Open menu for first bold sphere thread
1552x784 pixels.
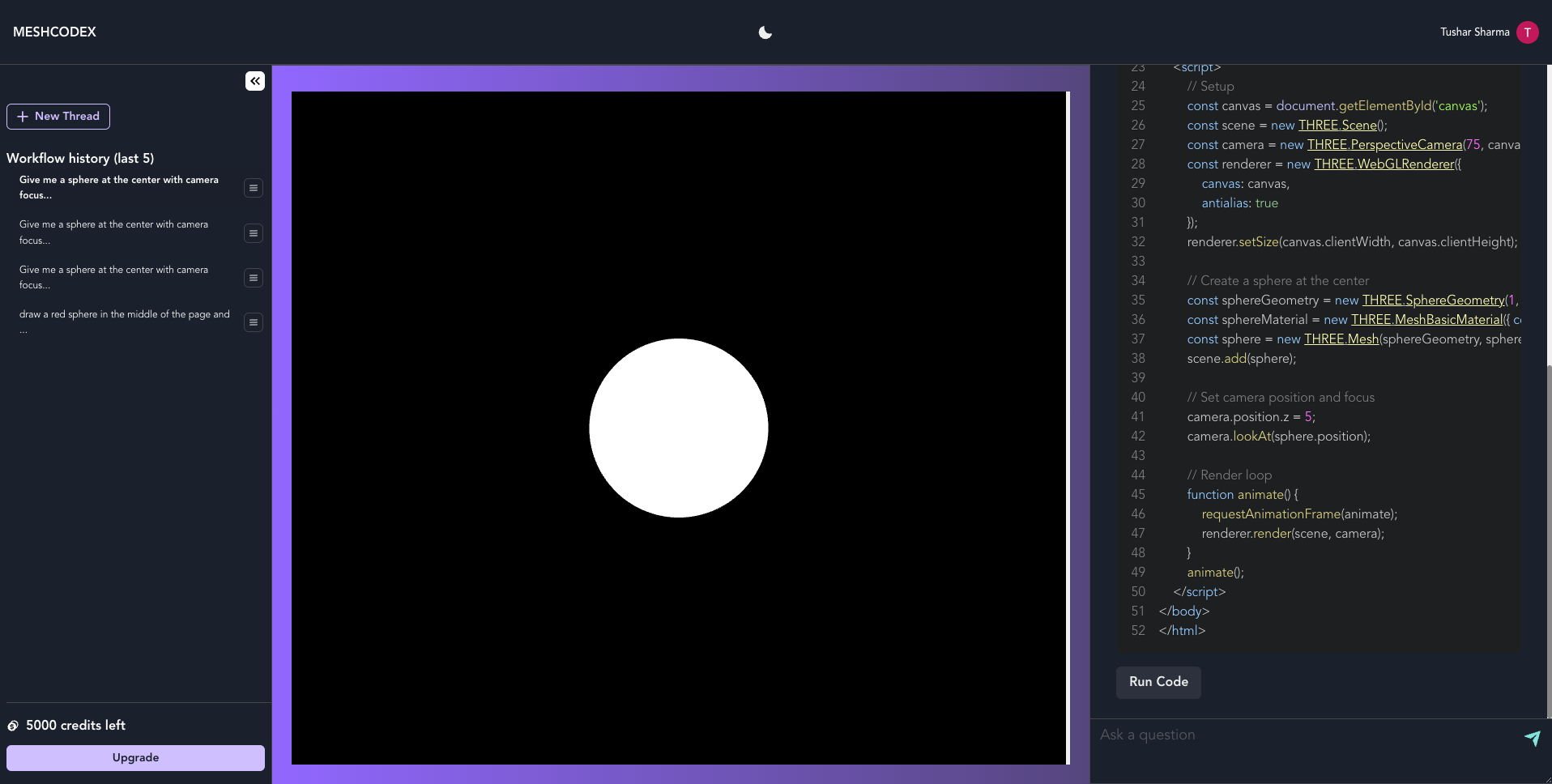click(254, 188)
